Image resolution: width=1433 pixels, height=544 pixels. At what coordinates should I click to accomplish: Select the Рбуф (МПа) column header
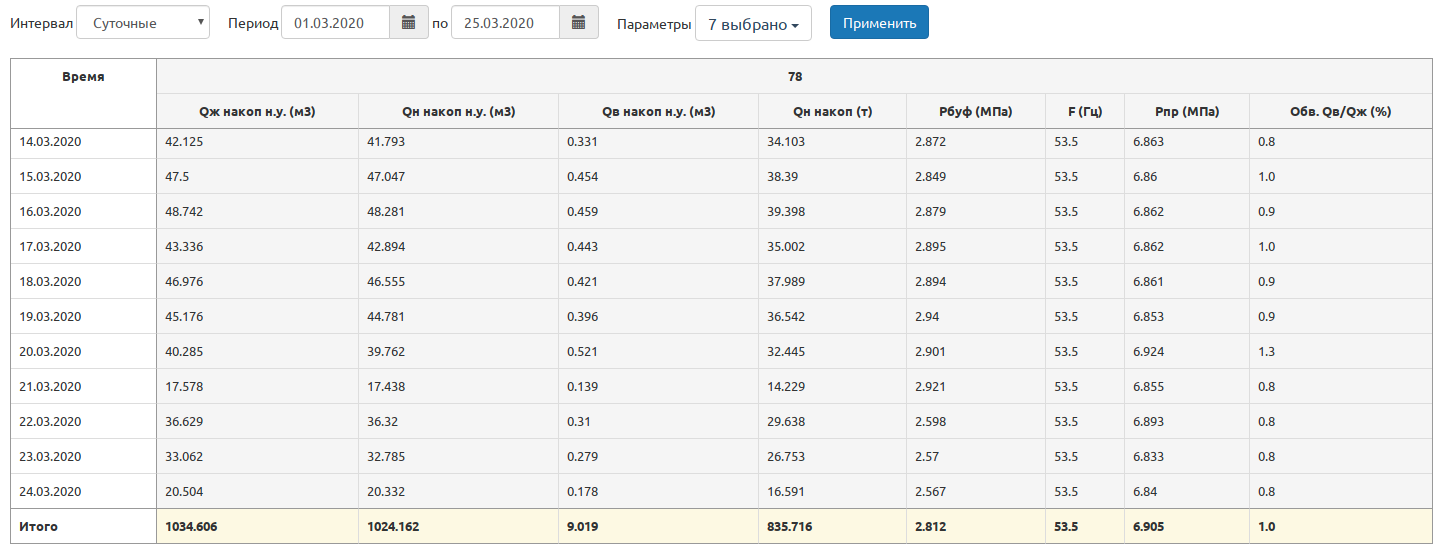[975, 111]
